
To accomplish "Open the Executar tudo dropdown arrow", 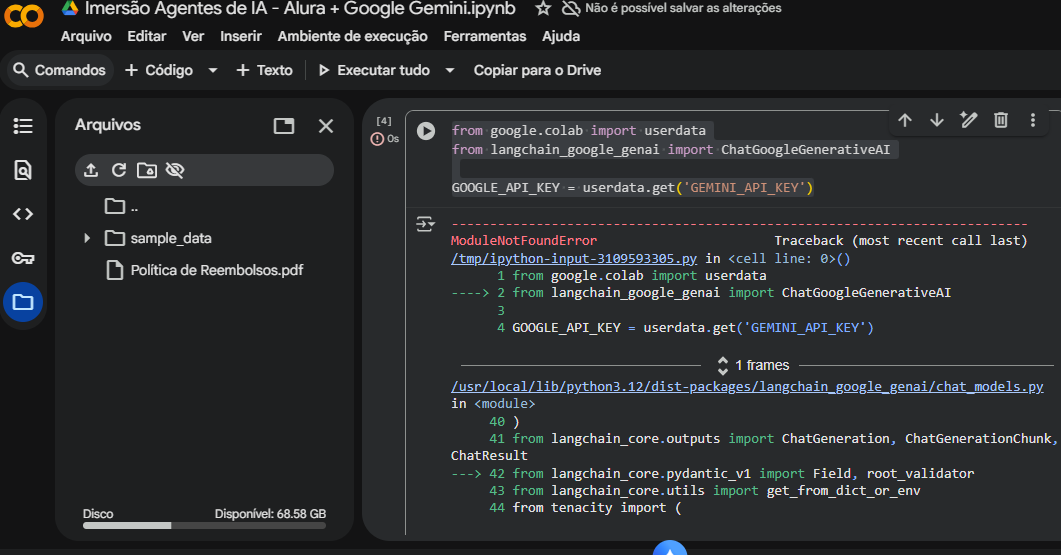I will [450, 70].
